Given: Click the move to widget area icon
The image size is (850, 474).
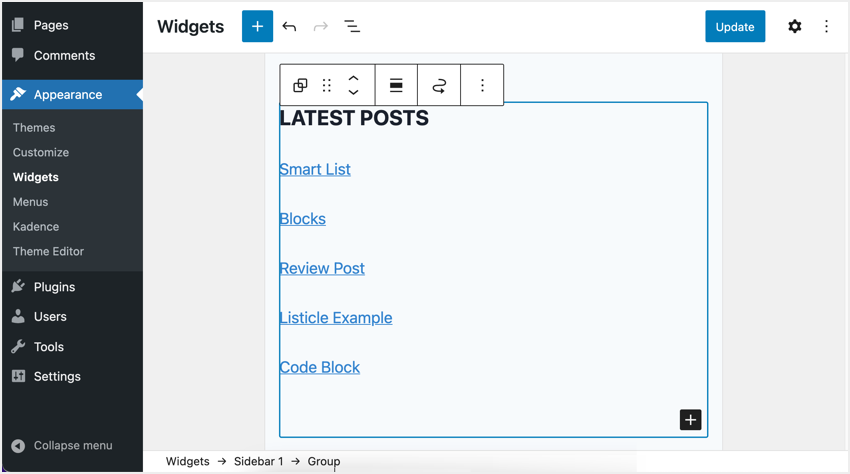Looking at the screenshot, I should (x=439, y=86).
